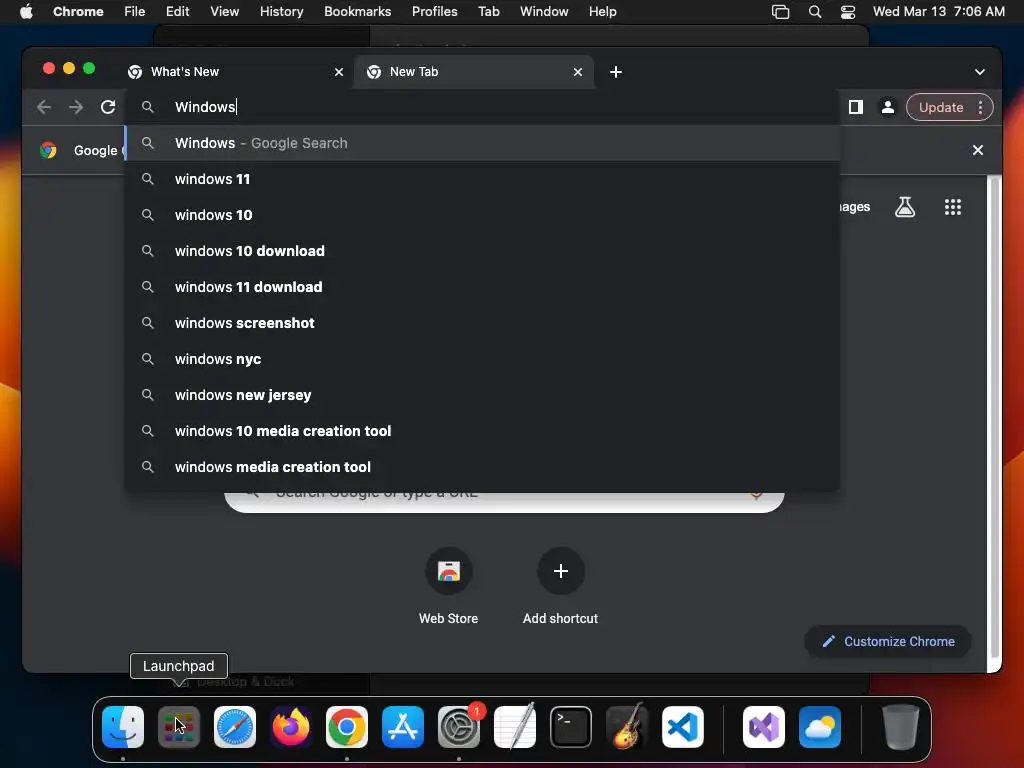Click the Stage Manager menu bar icon
This screenshot has width=1024, height=768.
click(x=780, y=12)
